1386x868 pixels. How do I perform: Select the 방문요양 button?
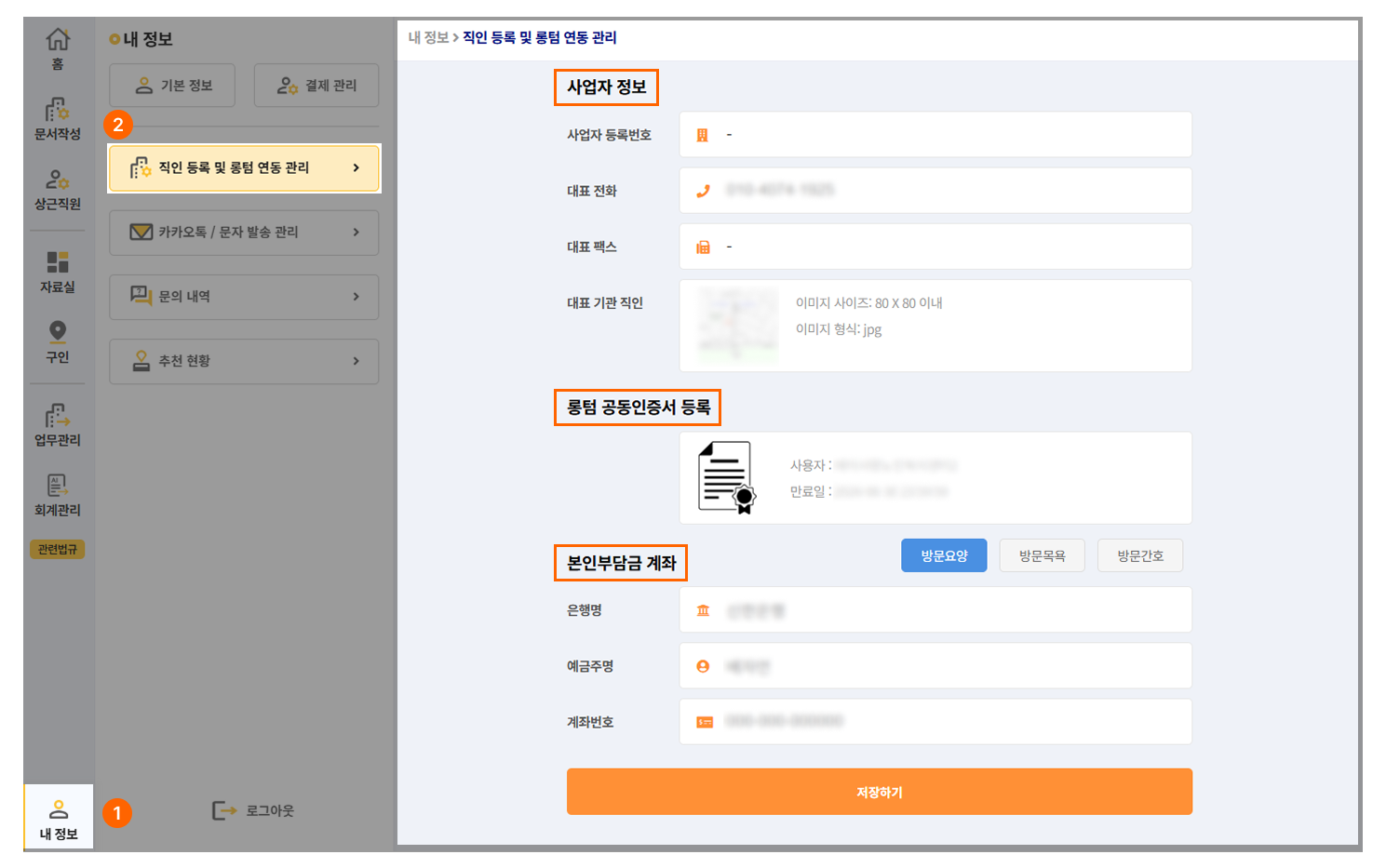(x=944, y=555)
